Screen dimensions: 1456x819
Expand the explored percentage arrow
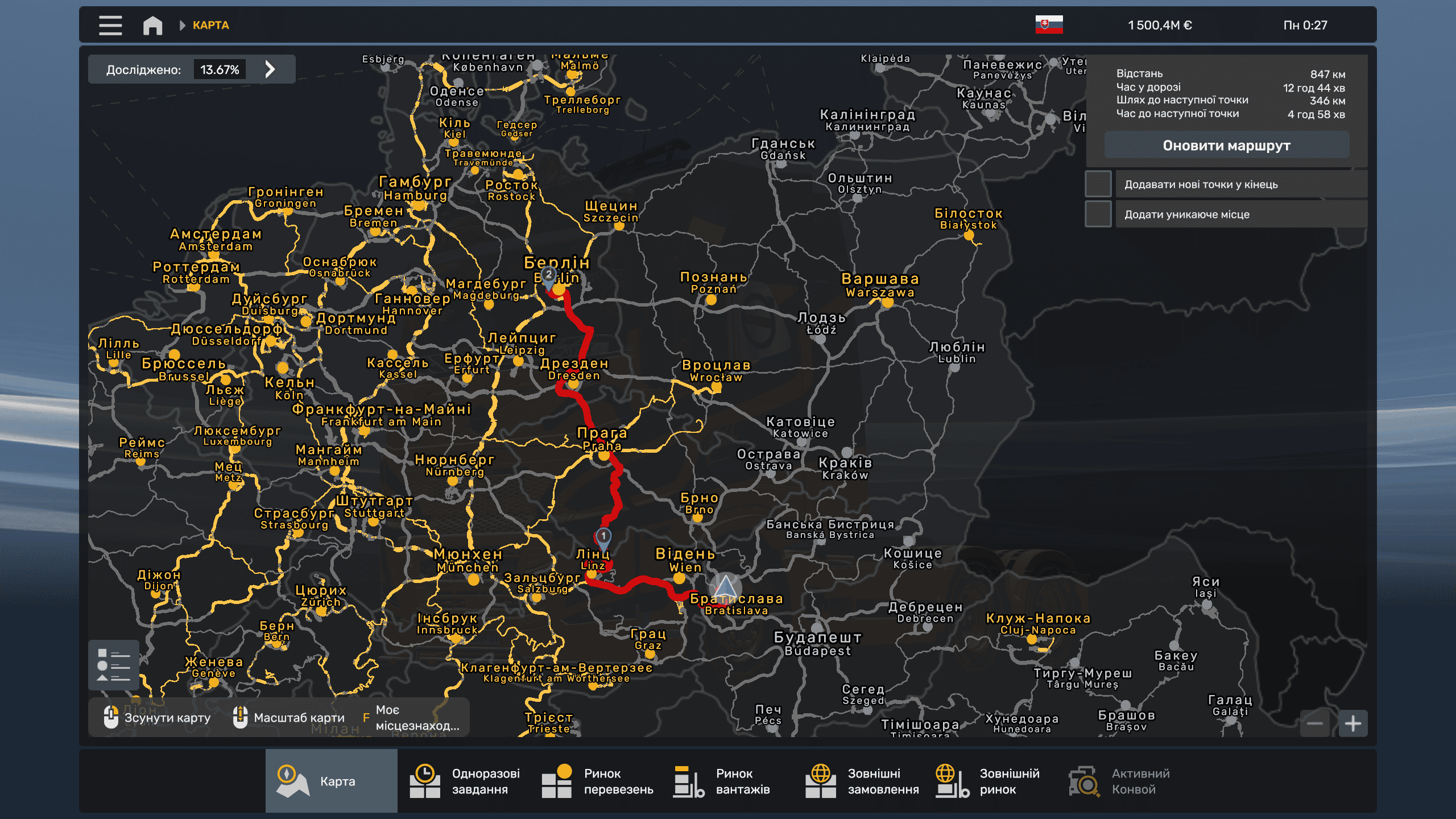pyautogui.click(x=270, y=69)
